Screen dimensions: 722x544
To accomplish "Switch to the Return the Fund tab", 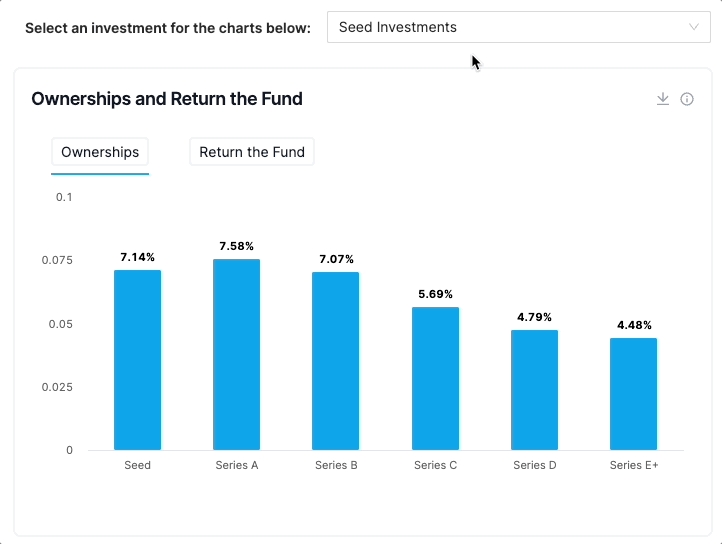I will 252,152.
